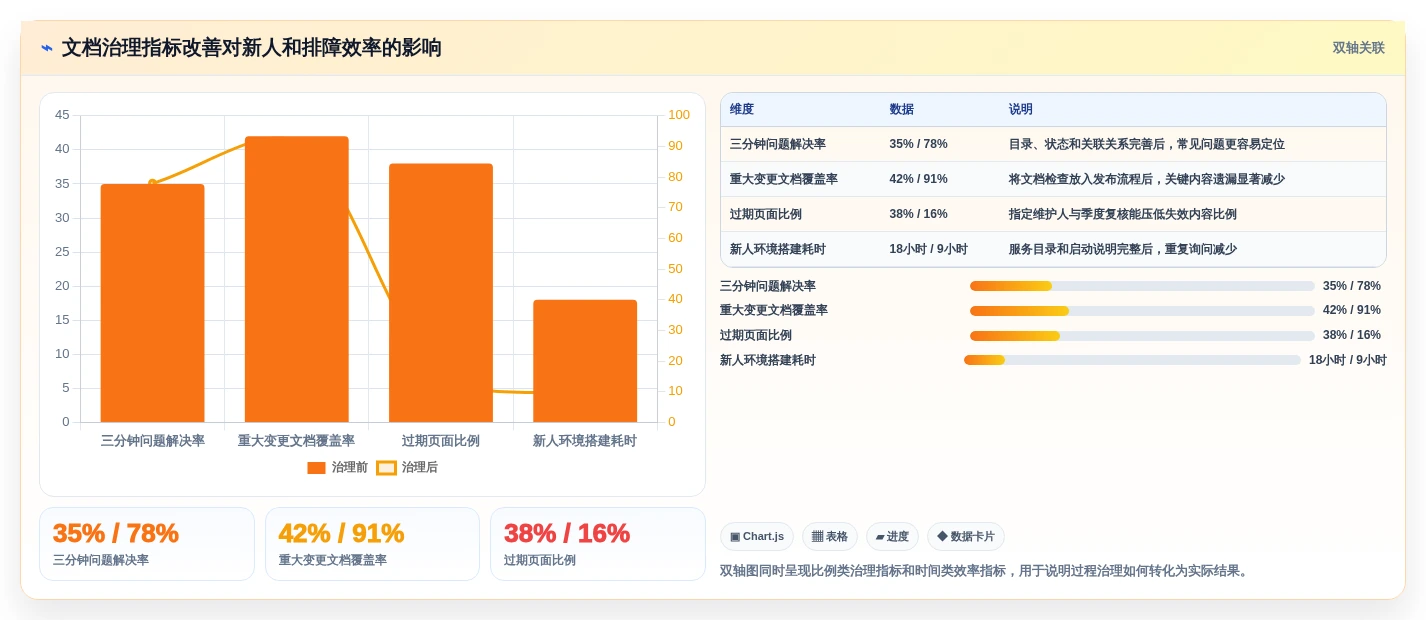Viewport: 1426px width, 620px height.
Task: Click the 新人环境搭建耗时 x-axis label
Action: [x=585, y=441]
